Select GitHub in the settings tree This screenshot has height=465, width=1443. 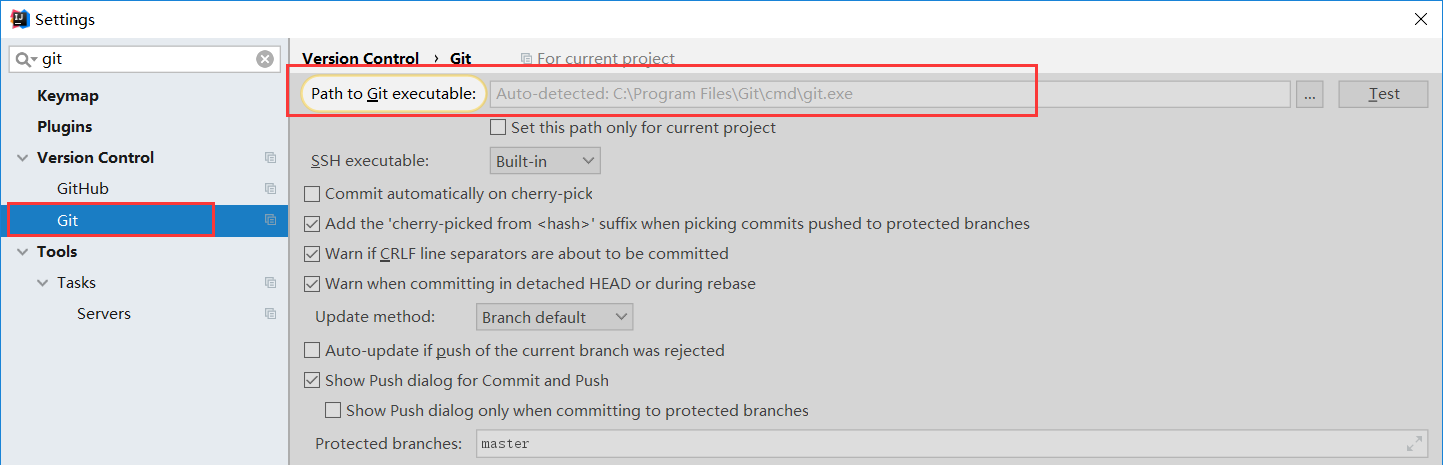(x=83, y=189)
